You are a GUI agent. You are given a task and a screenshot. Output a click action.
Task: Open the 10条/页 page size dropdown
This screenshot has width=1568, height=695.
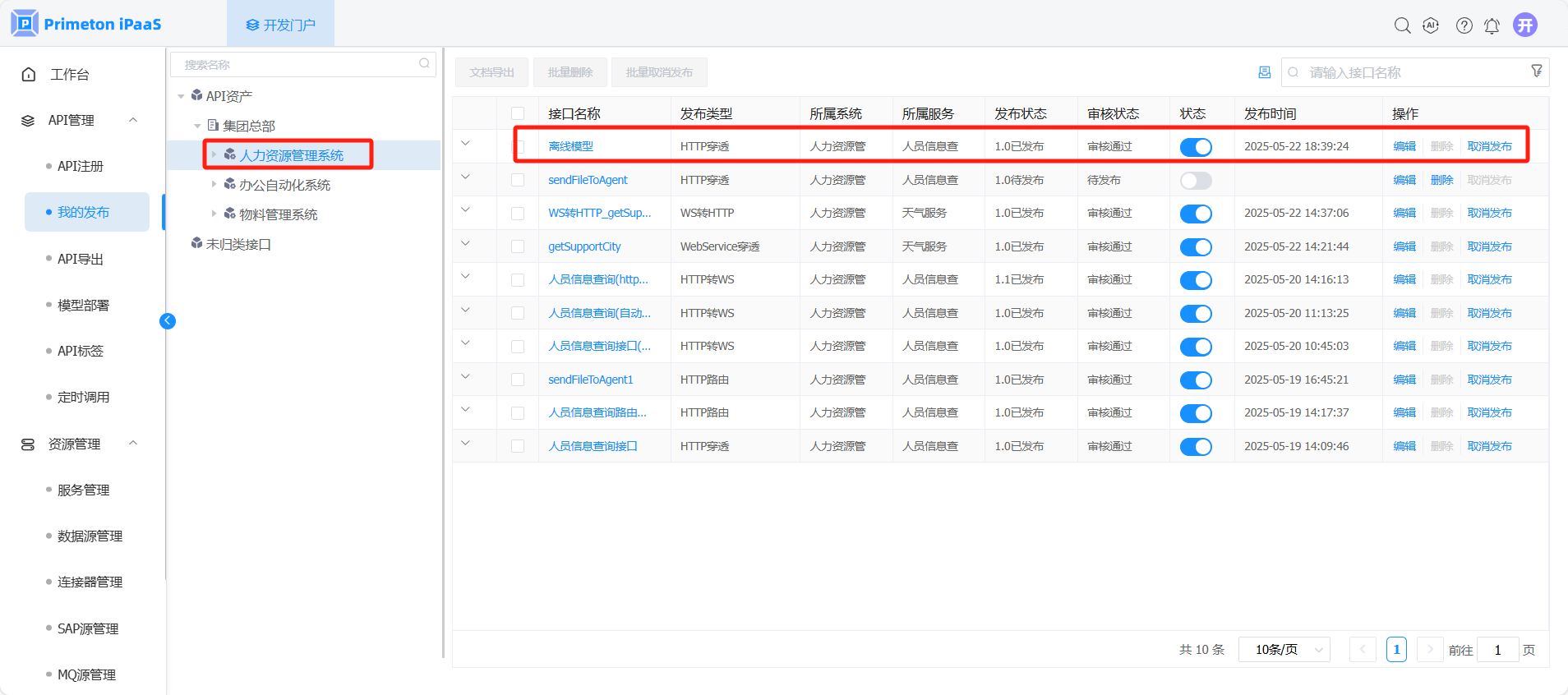pyautogui.click(x=1284, y=650)
